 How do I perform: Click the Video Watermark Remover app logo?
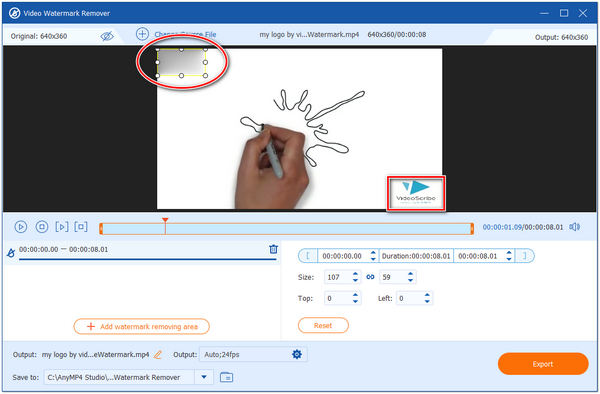15,13
